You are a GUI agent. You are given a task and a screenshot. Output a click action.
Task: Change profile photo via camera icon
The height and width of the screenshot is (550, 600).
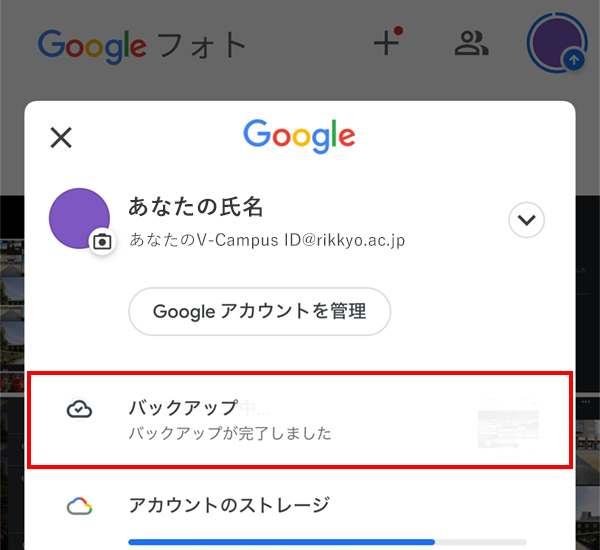point(102,242)
